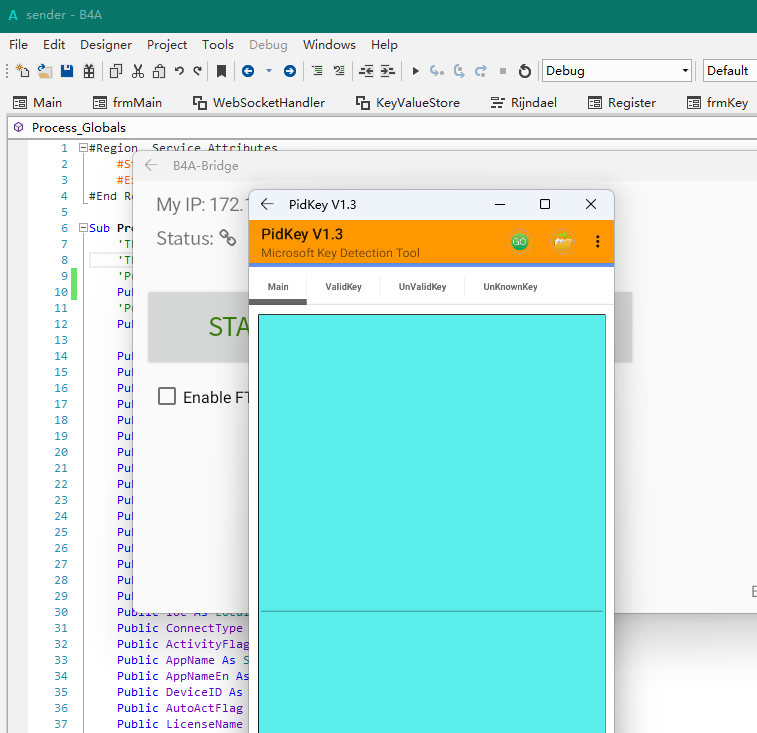Switch to the ValidKey tab
This screenshot has height=733, width=757.
tap(343, 287)
